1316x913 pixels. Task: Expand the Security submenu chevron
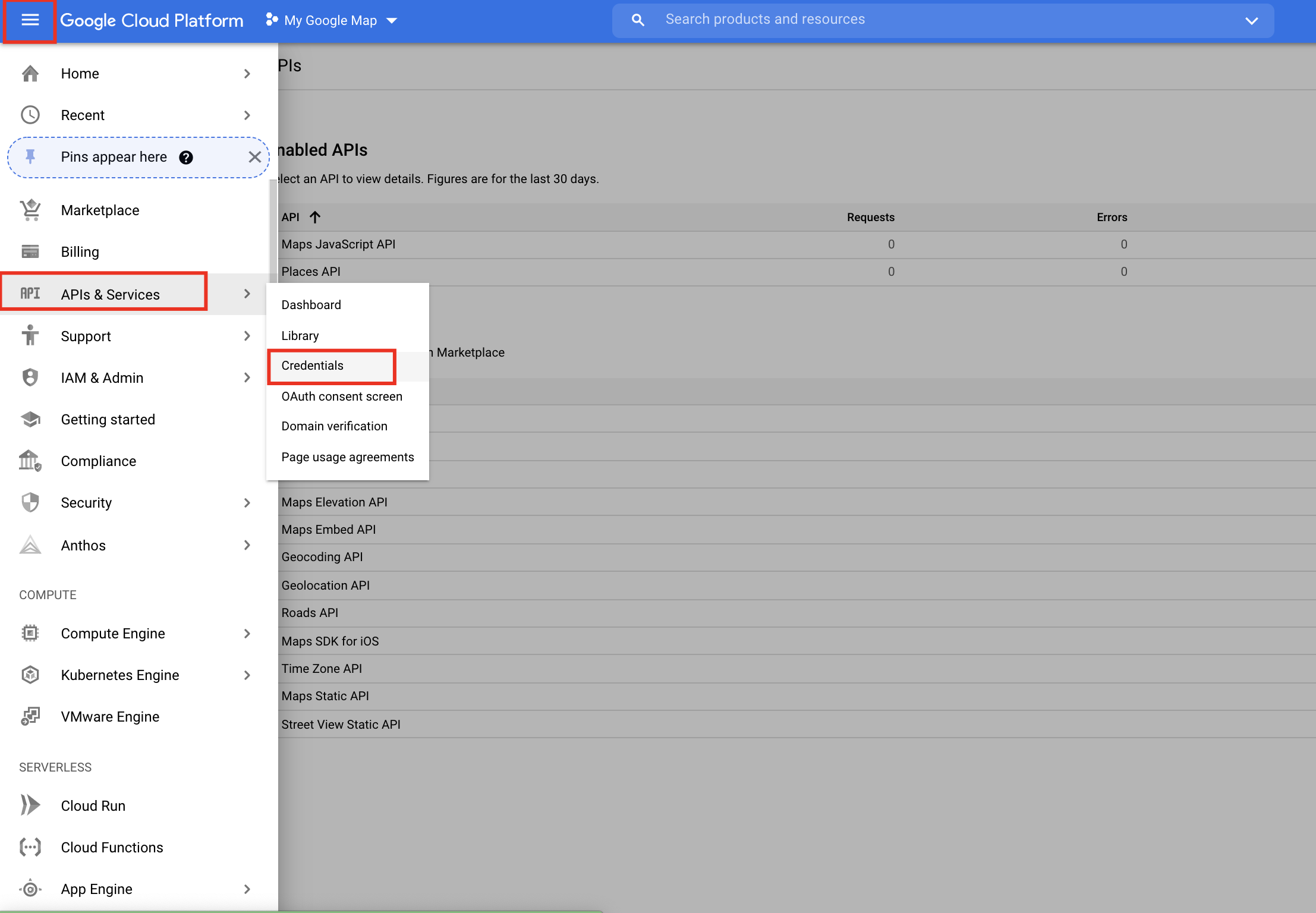(x=247, y=503)
